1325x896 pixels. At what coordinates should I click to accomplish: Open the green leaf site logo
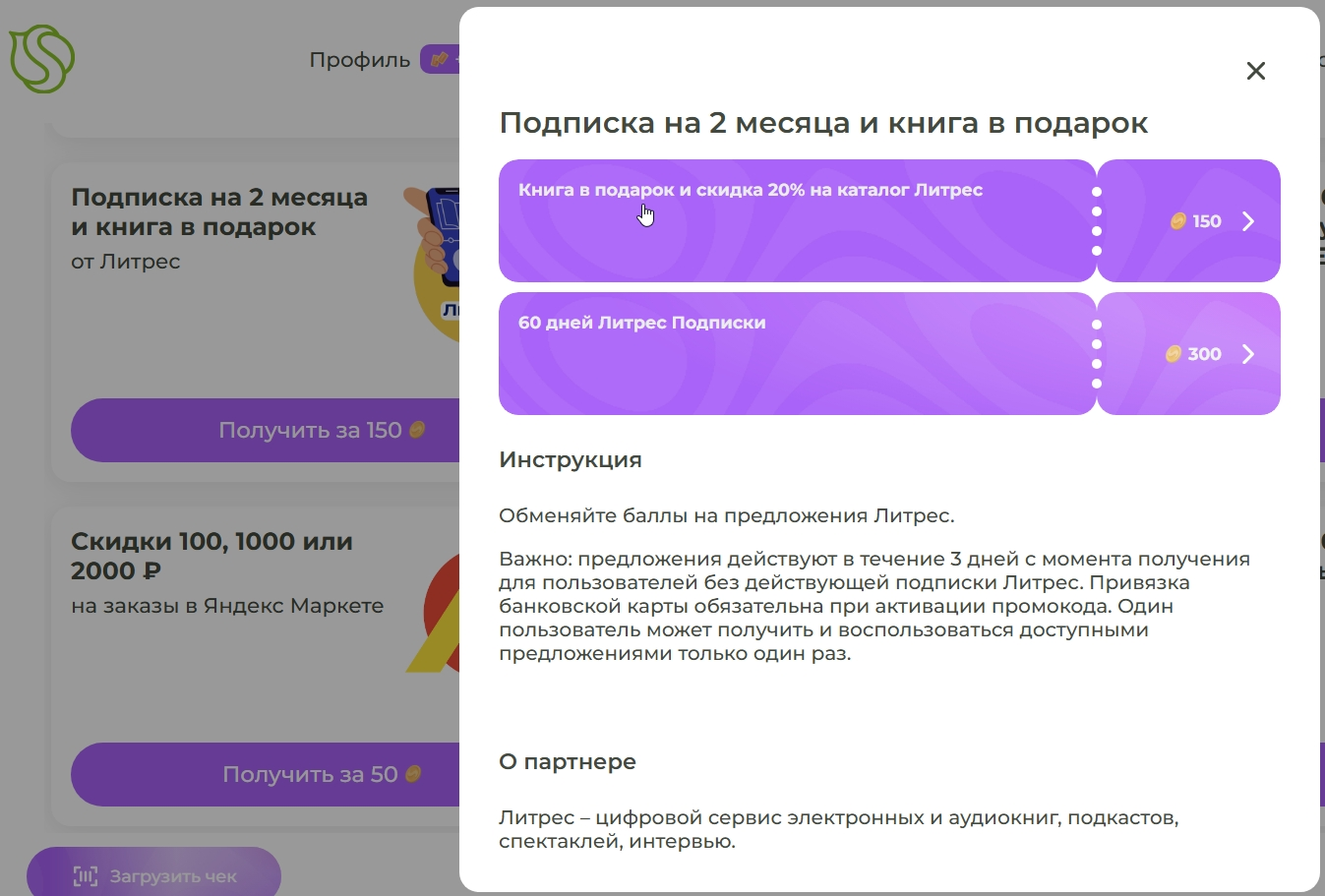[41, 59]
